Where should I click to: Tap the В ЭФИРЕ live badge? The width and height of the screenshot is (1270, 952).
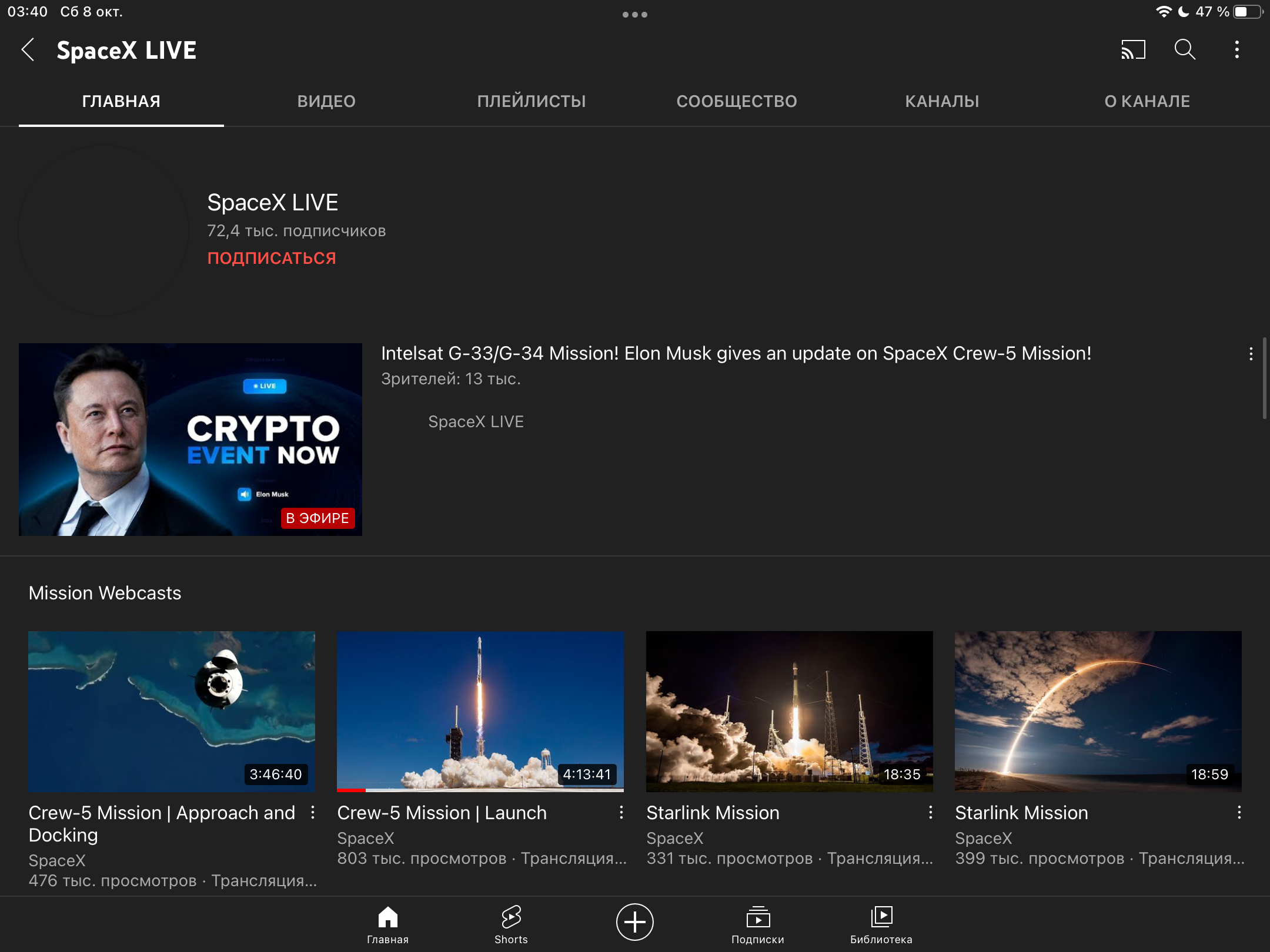click(317, 518)
